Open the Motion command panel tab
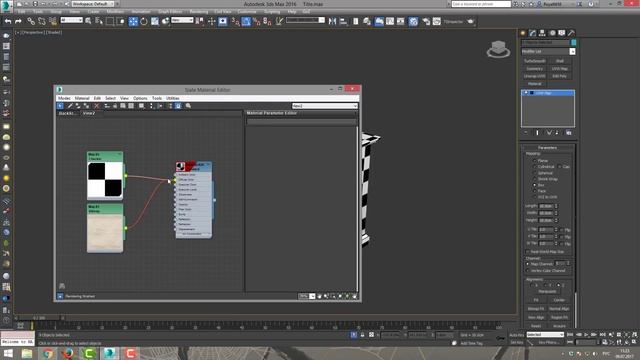The width and height of the screenshot is (640, 360). coord(552,33)
